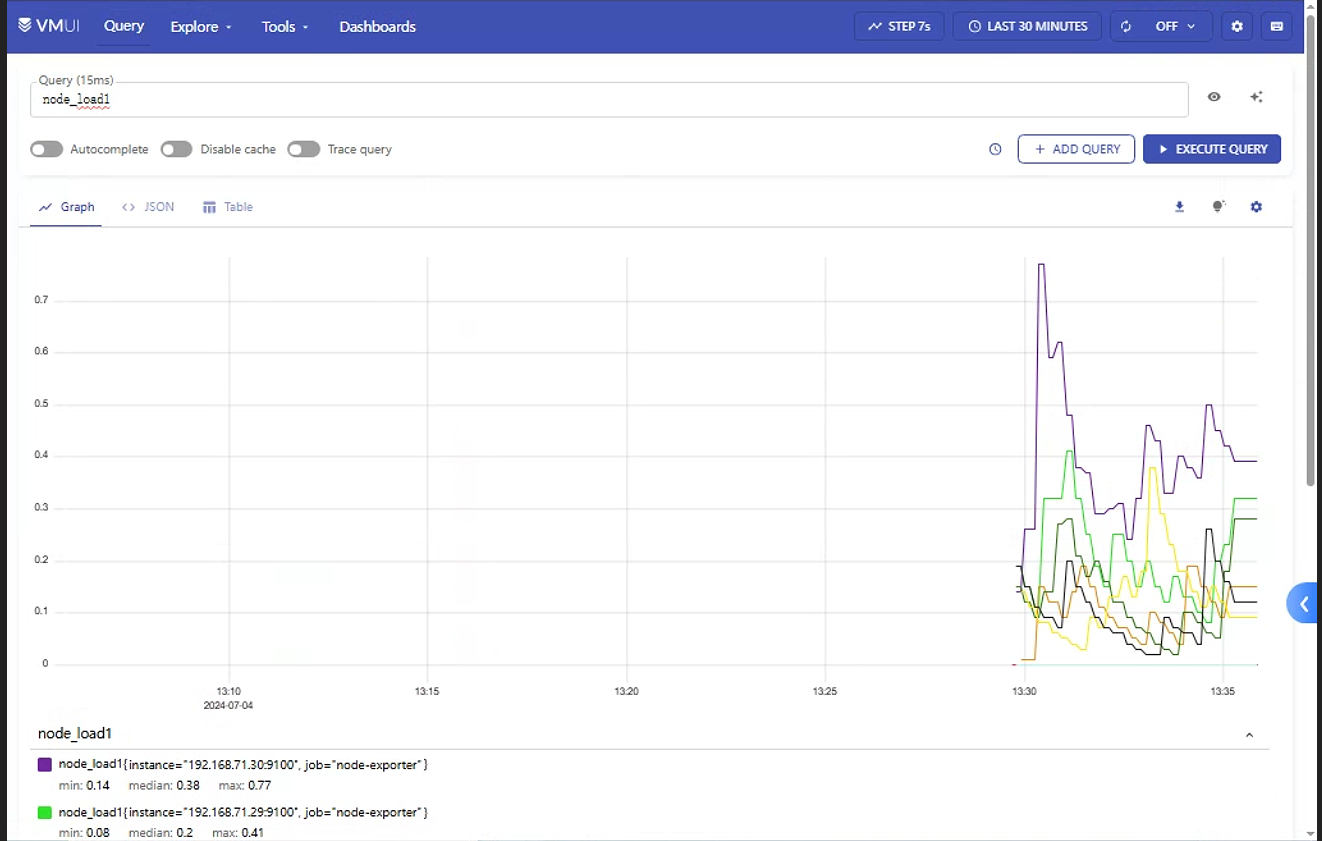Viewport: 1322px width, 841px height.
Task: Click the ADD QUERY button
Action: (1076, 149)
